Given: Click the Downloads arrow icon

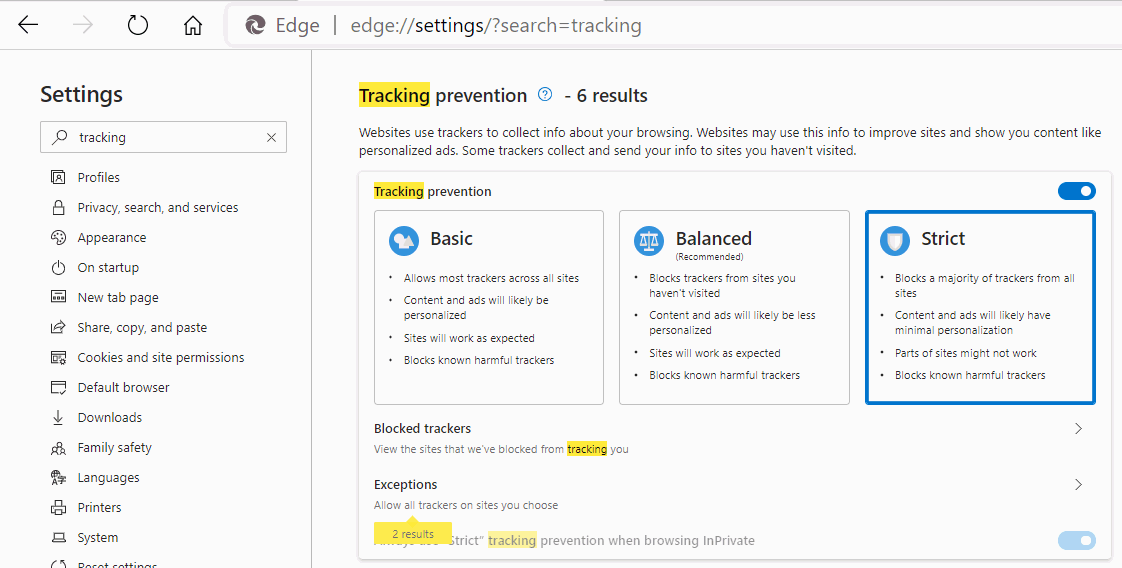Looking at the screenshot, I should (x=58, y=418).
